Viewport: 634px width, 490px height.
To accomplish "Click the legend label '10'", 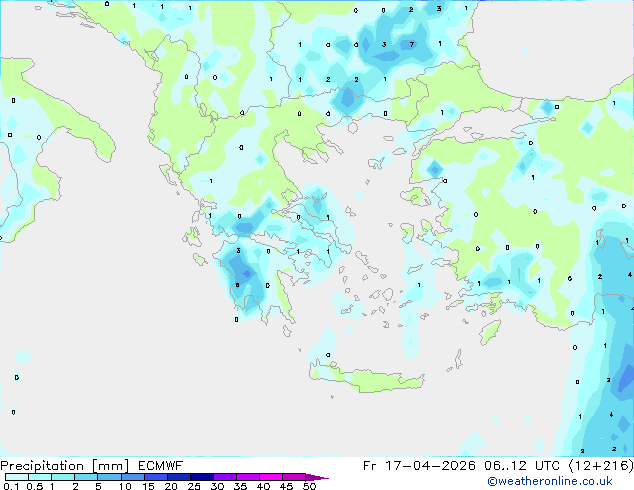I will pyautogui.click(x=125, y=486).
